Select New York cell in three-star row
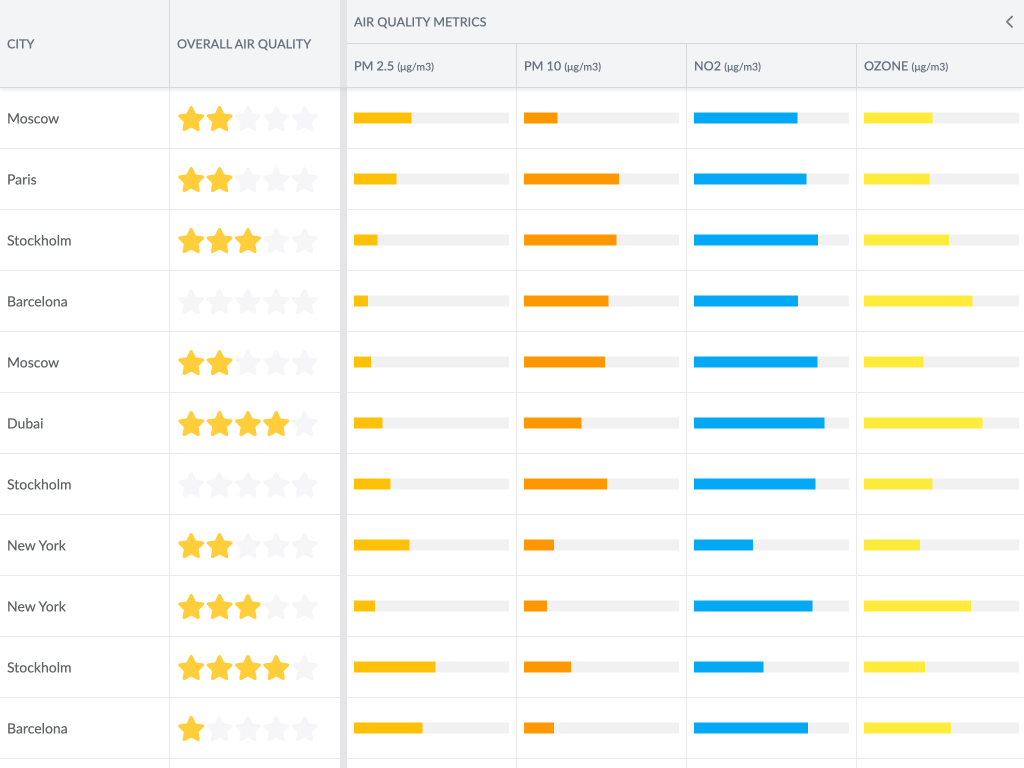This screenshot has width=1024, height=768. click(84, 606)
